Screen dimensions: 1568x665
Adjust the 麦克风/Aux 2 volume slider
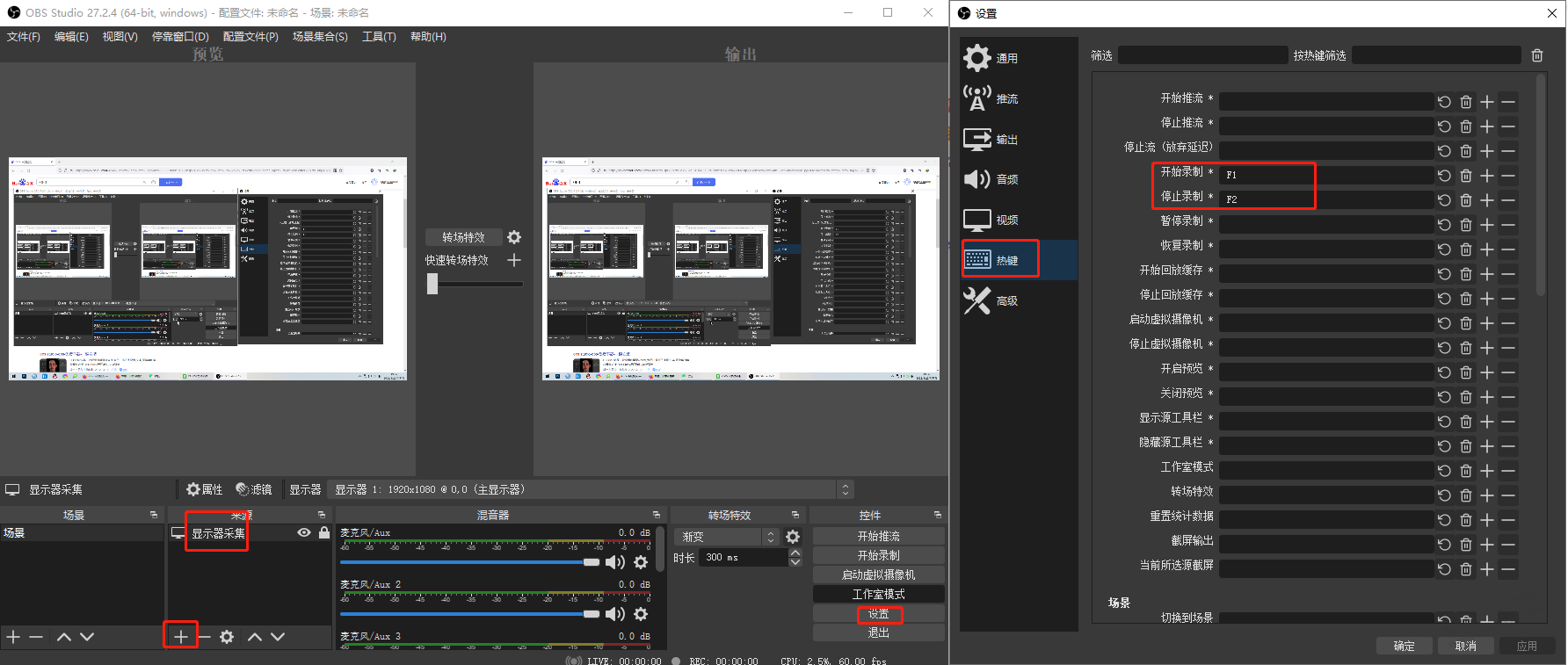469,614
